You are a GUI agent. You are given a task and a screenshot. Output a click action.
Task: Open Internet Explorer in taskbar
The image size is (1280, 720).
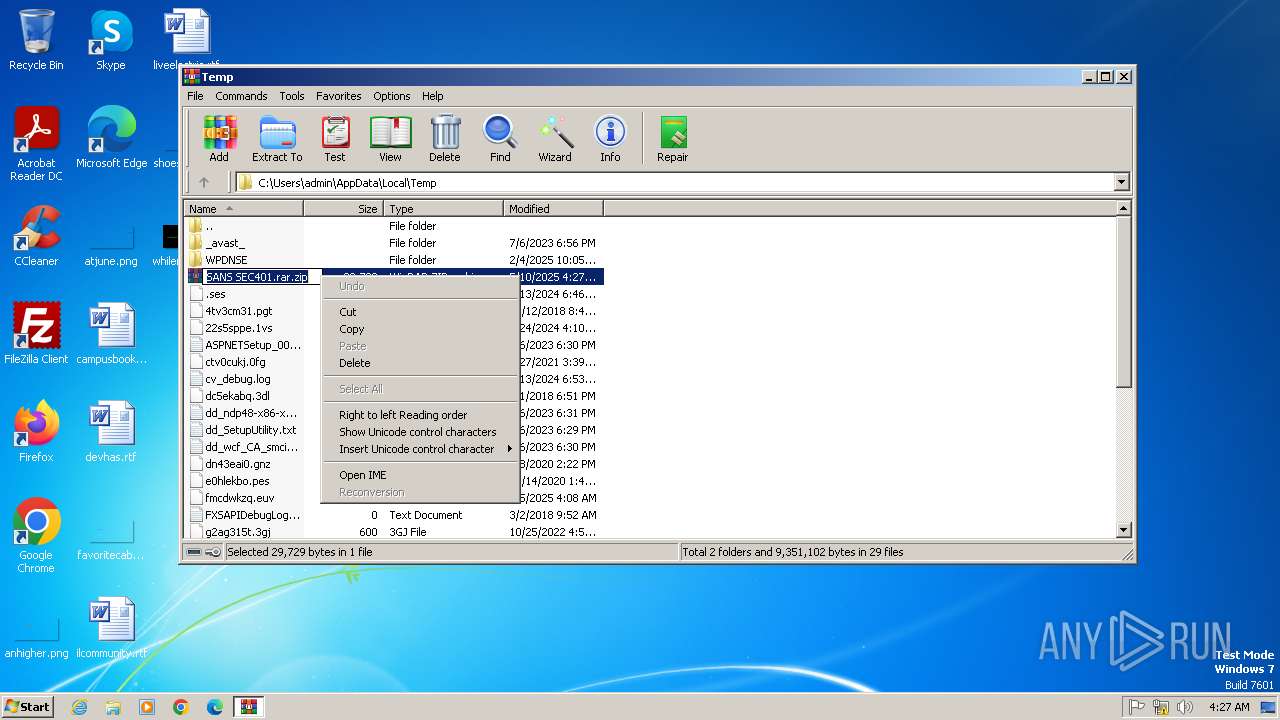(x=79, y=707)
